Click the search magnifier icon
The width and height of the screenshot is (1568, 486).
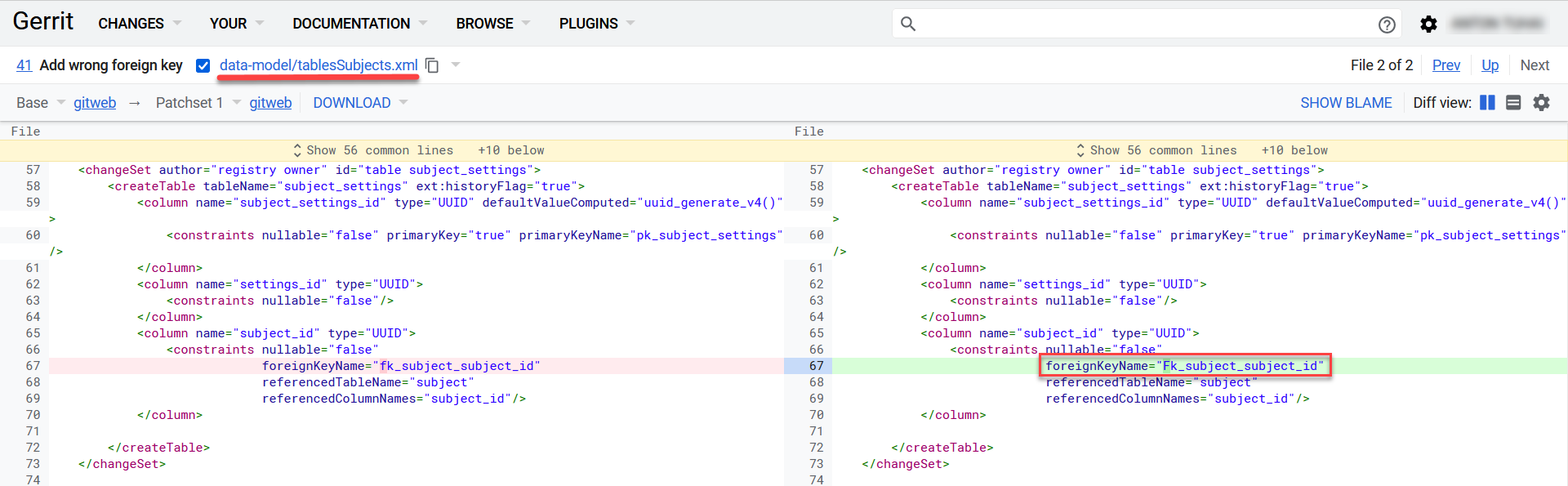907,24
